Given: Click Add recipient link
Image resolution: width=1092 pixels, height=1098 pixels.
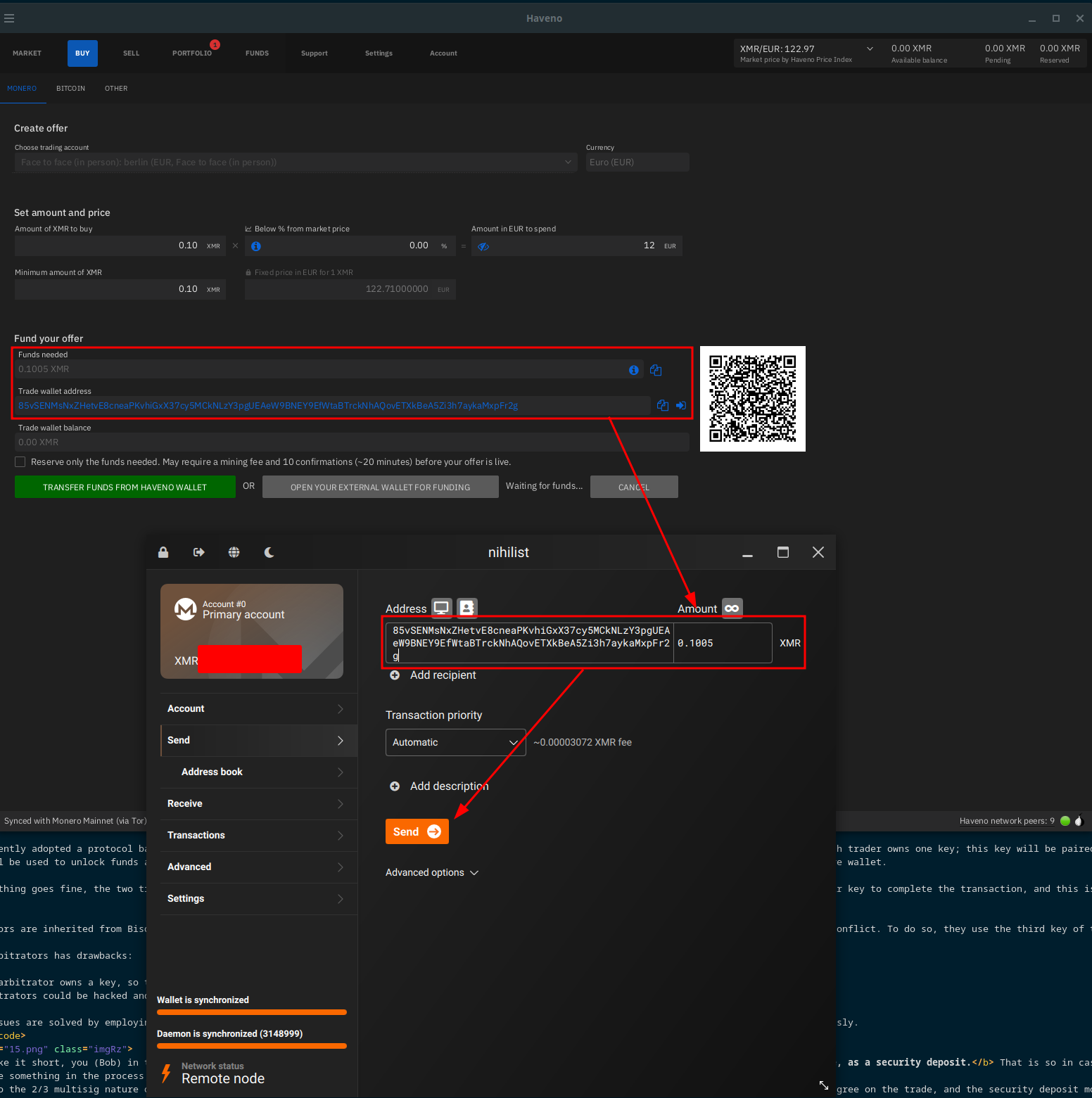Looking at the screenshot, I should tap(443, 675).
